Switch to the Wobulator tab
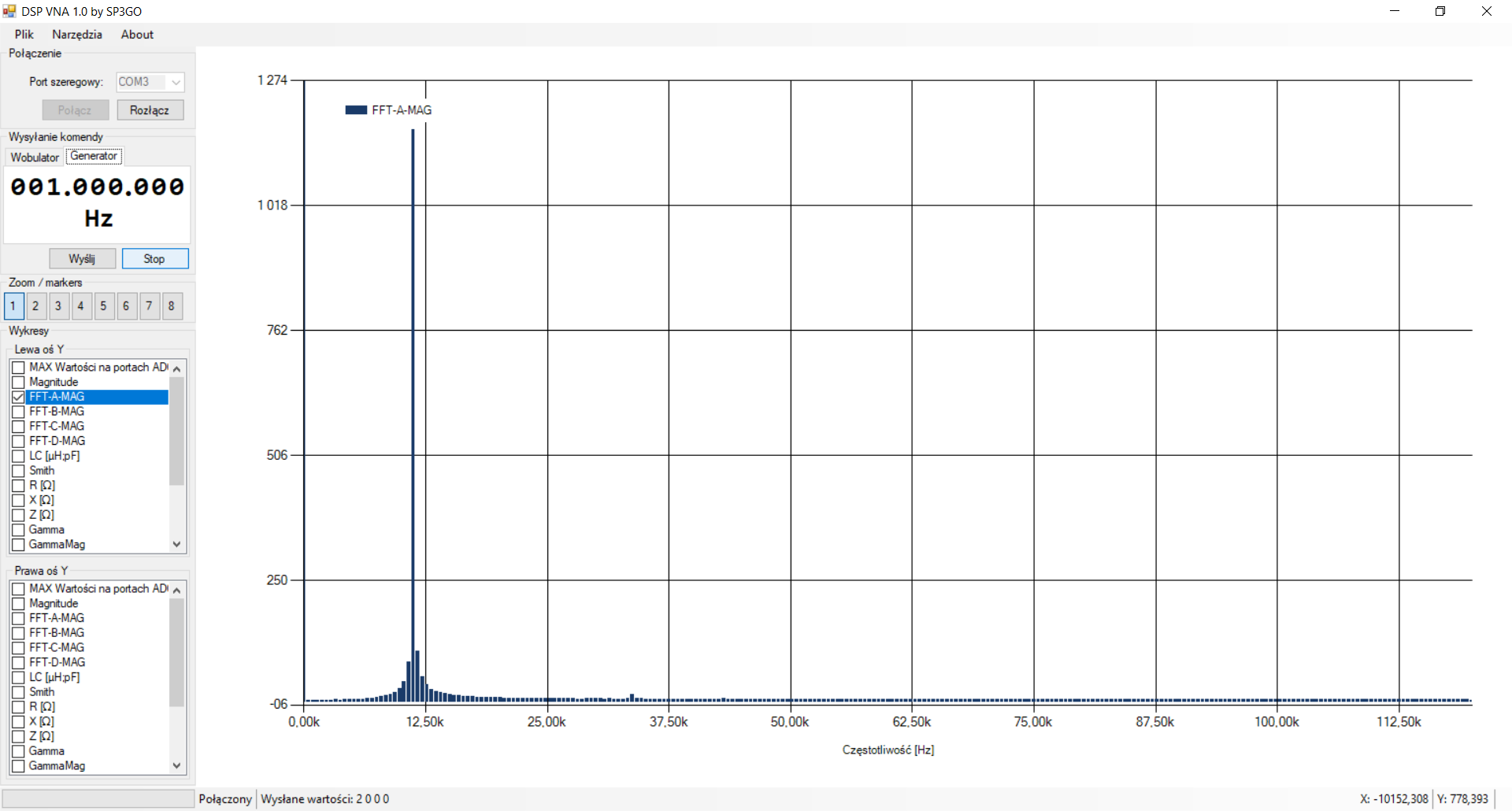1512x811 pixels. (35, 157)
